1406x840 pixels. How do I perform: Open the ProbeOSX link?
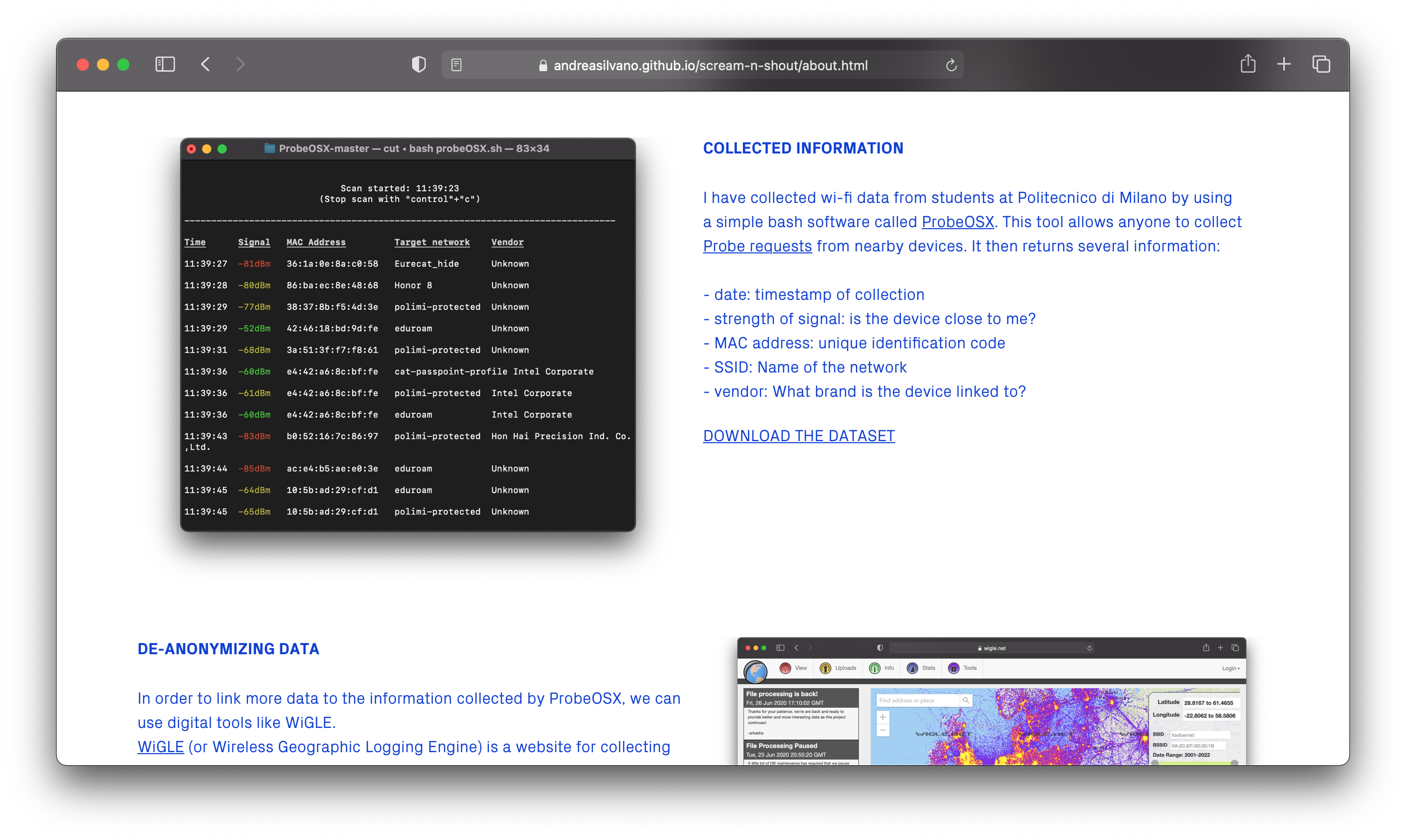pos(958,222)
